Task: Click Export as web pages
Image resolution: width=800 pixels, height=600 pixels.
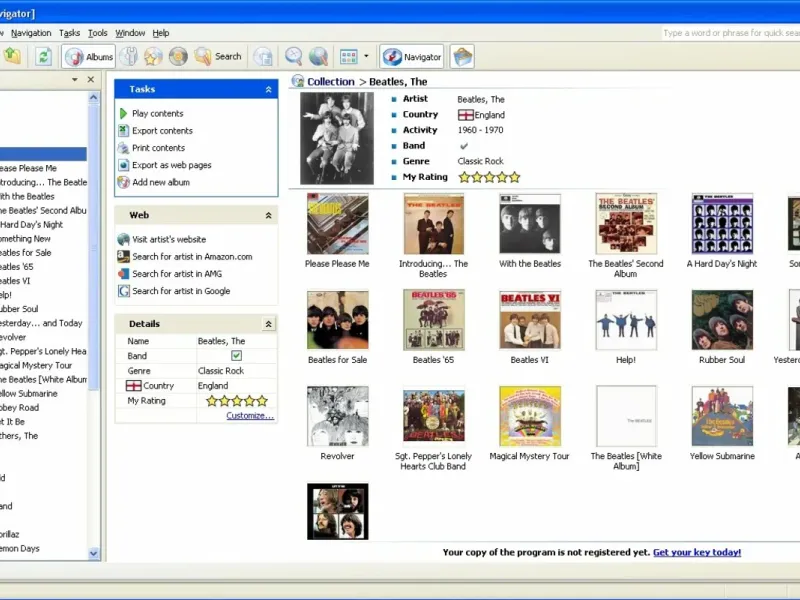Action: tap(171, 165)
